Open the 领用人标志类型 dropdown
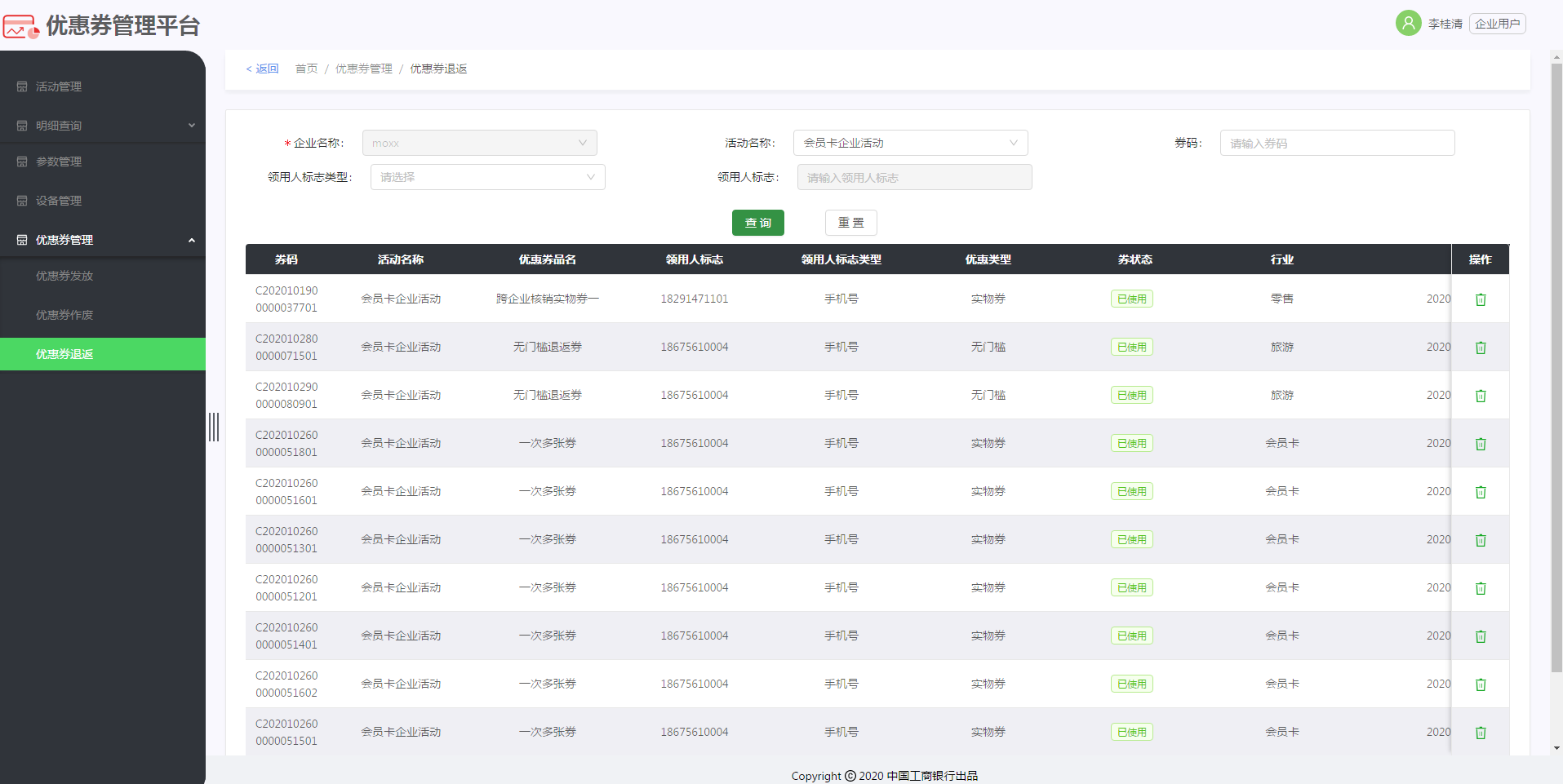The height and width of the screenshot is (784, 1563). [488, 177]
